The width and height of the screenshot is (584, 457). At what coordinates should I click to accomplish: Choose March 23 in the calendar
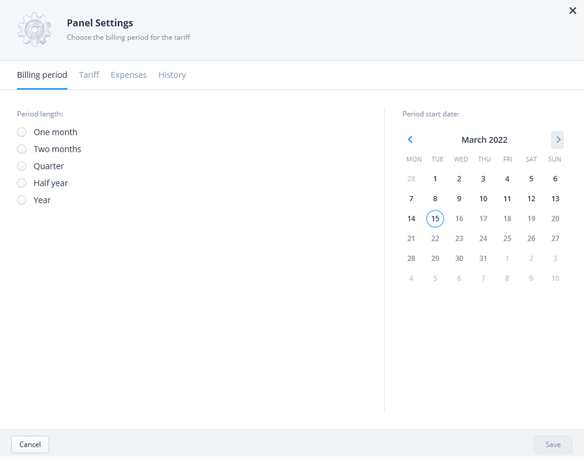click(459, 238)
